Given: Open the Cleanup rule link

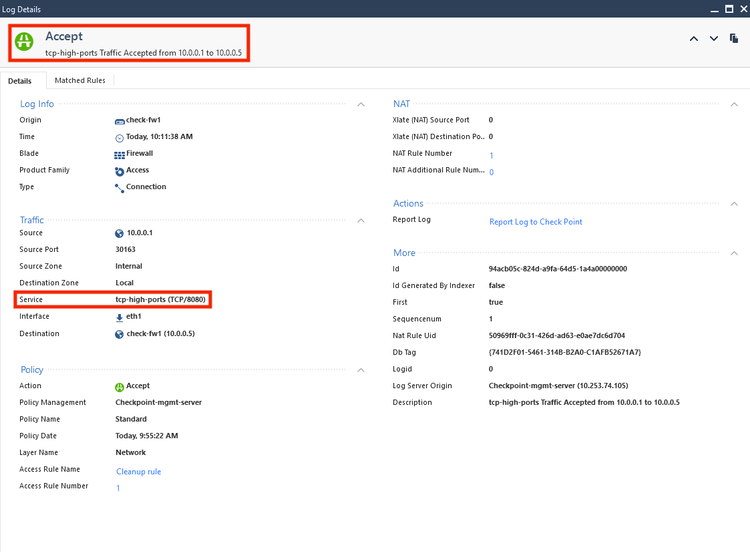Looking at the screenshot, I should pyautogui.click(x=138, y=471).
